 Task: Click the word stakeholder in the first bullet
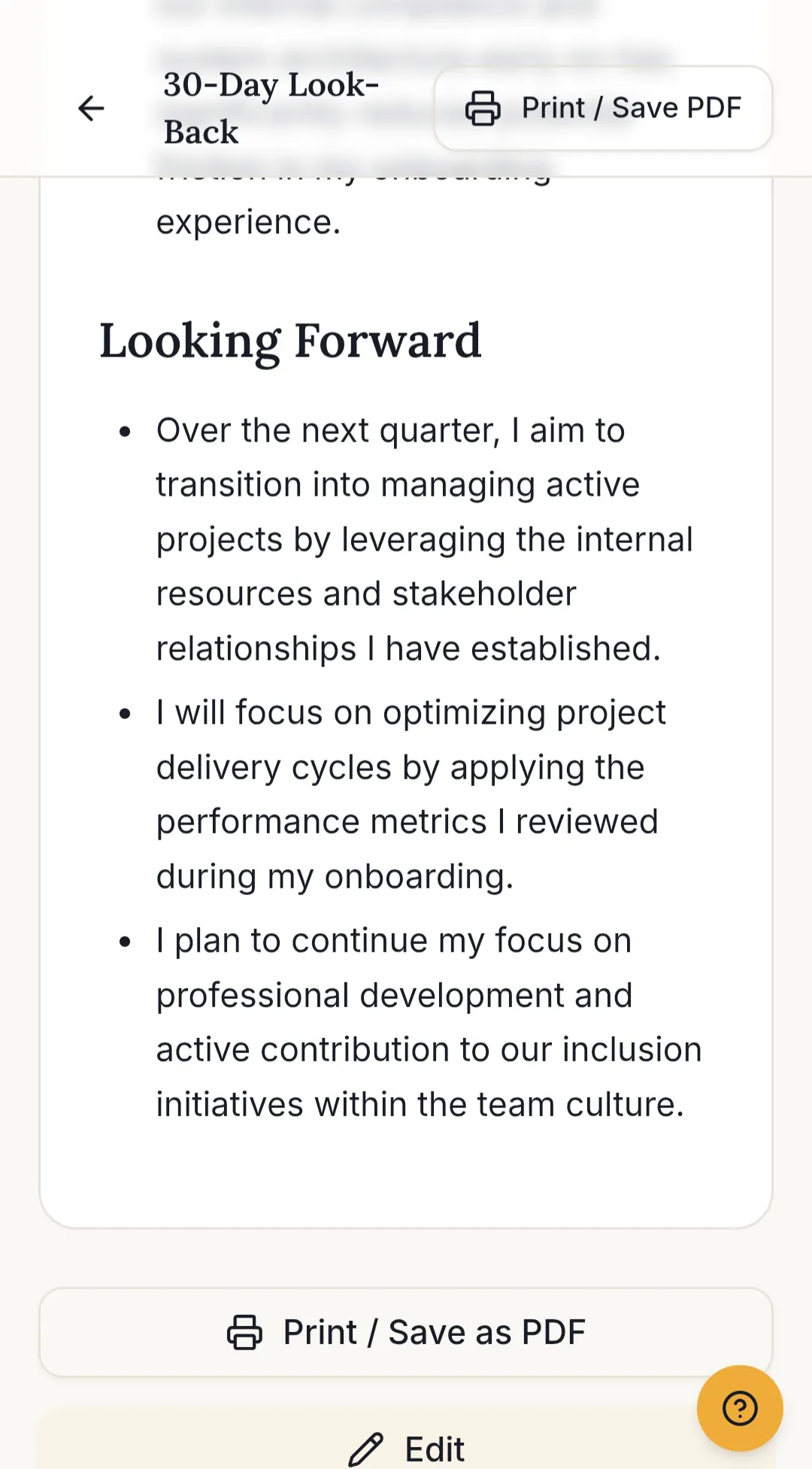coord(484,593)
